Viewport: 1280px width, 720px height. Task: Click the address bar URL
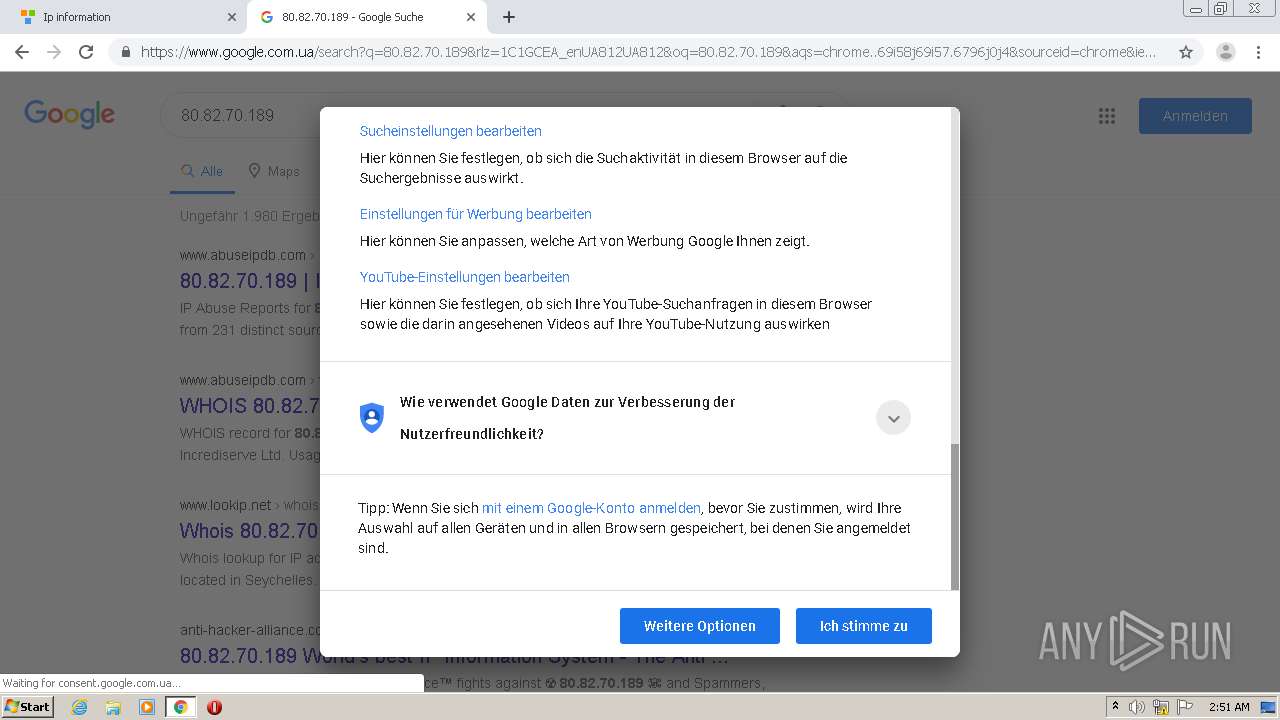pos(648,52)
